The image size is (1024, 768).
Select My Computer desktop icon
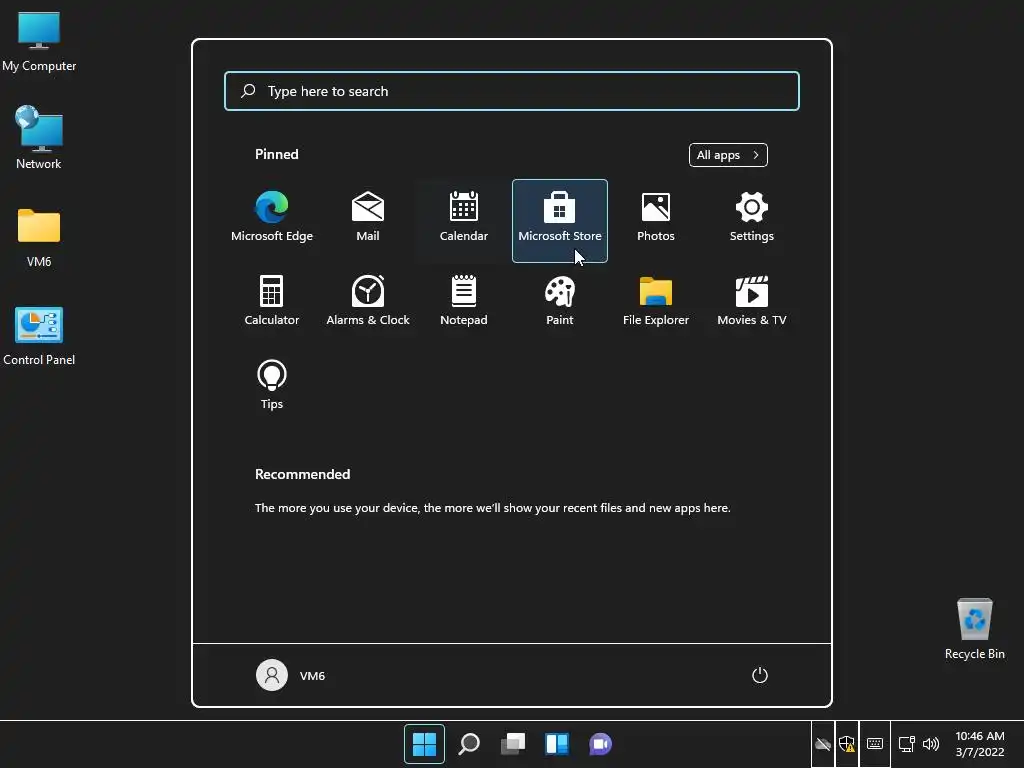click(x=39, y=42)
